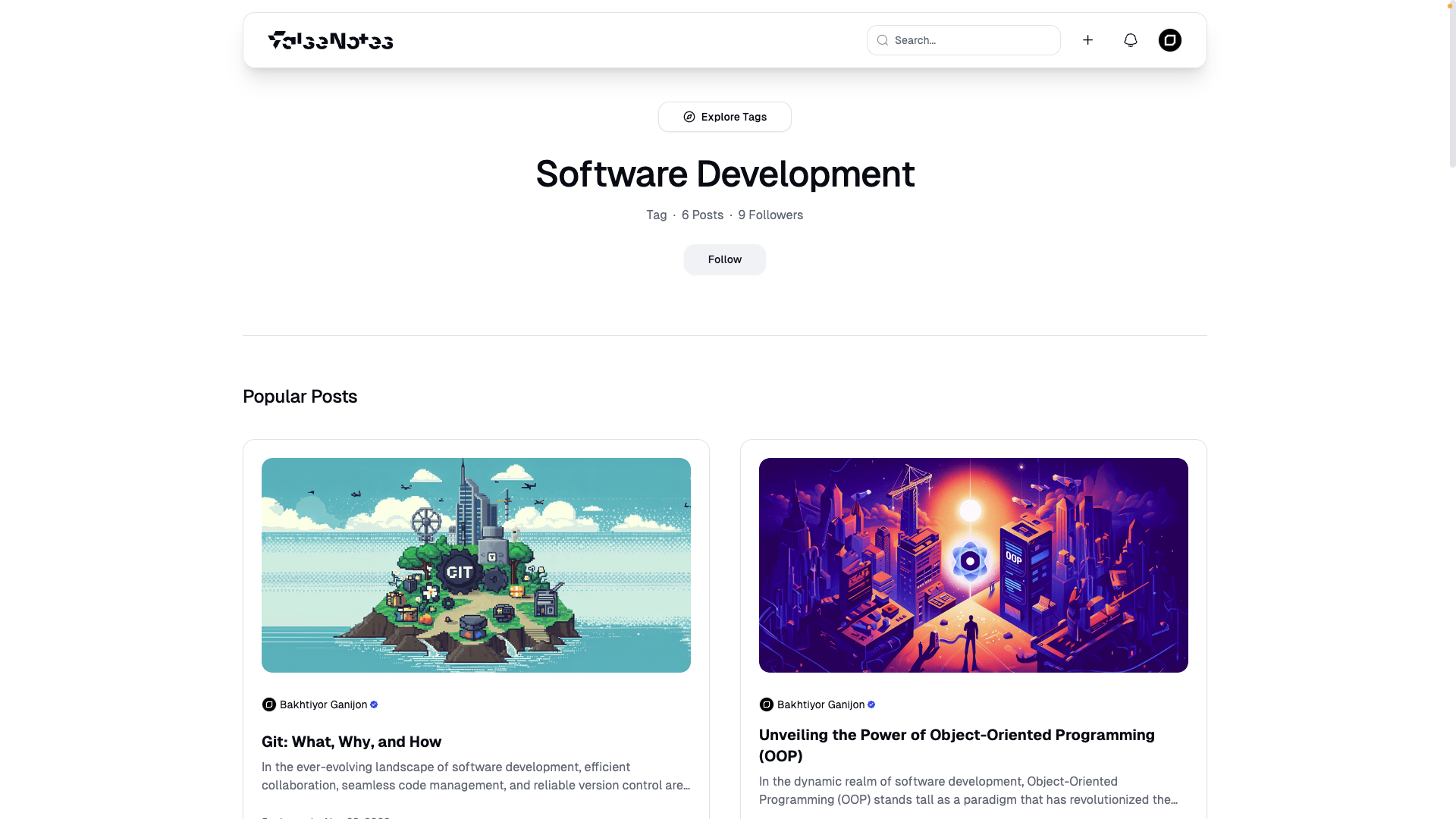Click Bakhtiyor Ganijon name on OOP post
The width and height of the screenshot is (1456, 819).
[821, 704]
